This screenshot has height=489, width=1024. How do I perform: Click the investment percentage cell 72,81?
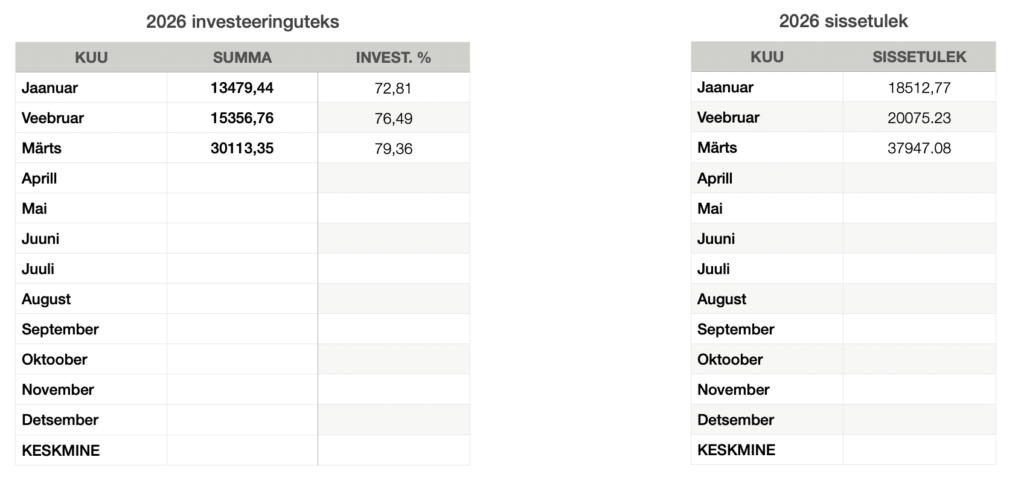[x=393, y=88]
